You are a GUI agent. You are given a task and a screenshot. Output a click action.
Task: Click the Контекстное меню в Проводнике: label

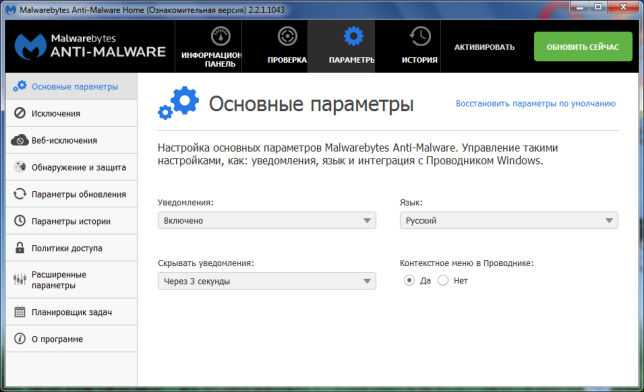467,263
